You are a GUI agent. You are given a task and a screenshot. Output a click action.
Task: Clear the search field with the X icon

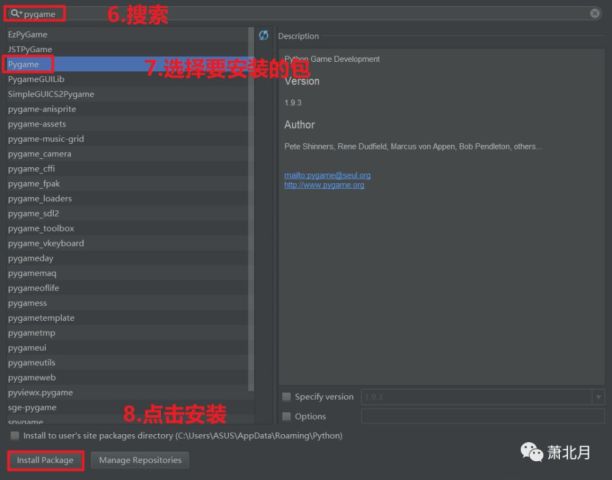click(x=594, y=14)
